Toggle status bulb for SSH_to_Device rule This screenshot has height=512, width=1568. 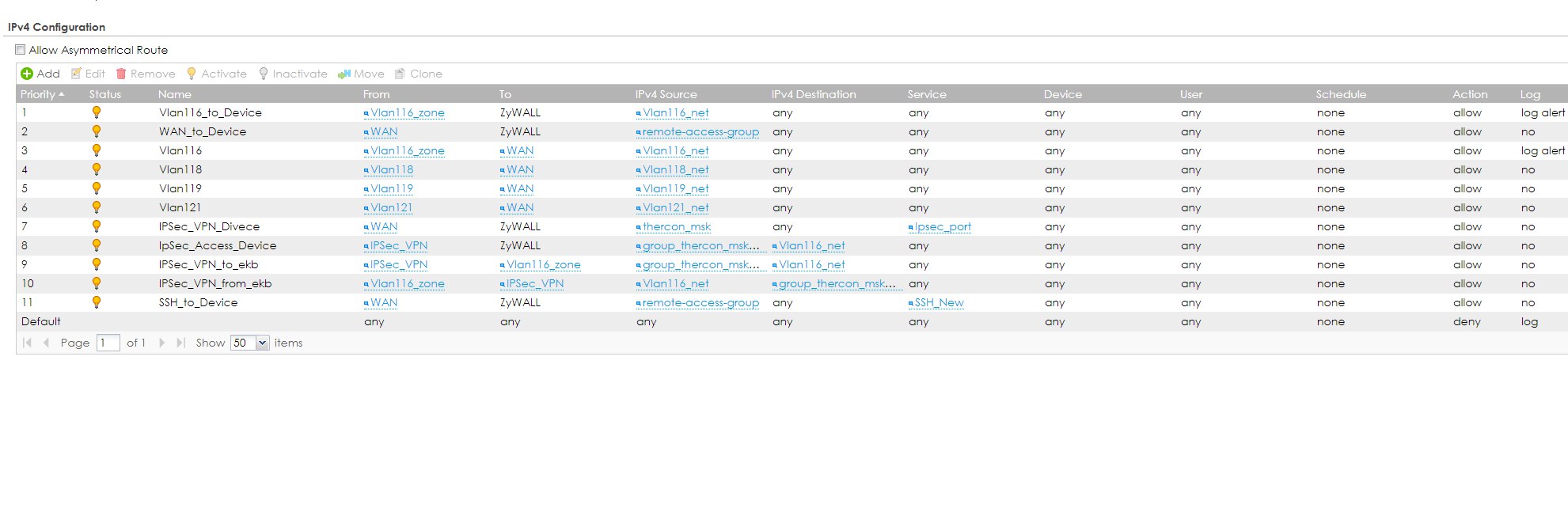[97, 302]
